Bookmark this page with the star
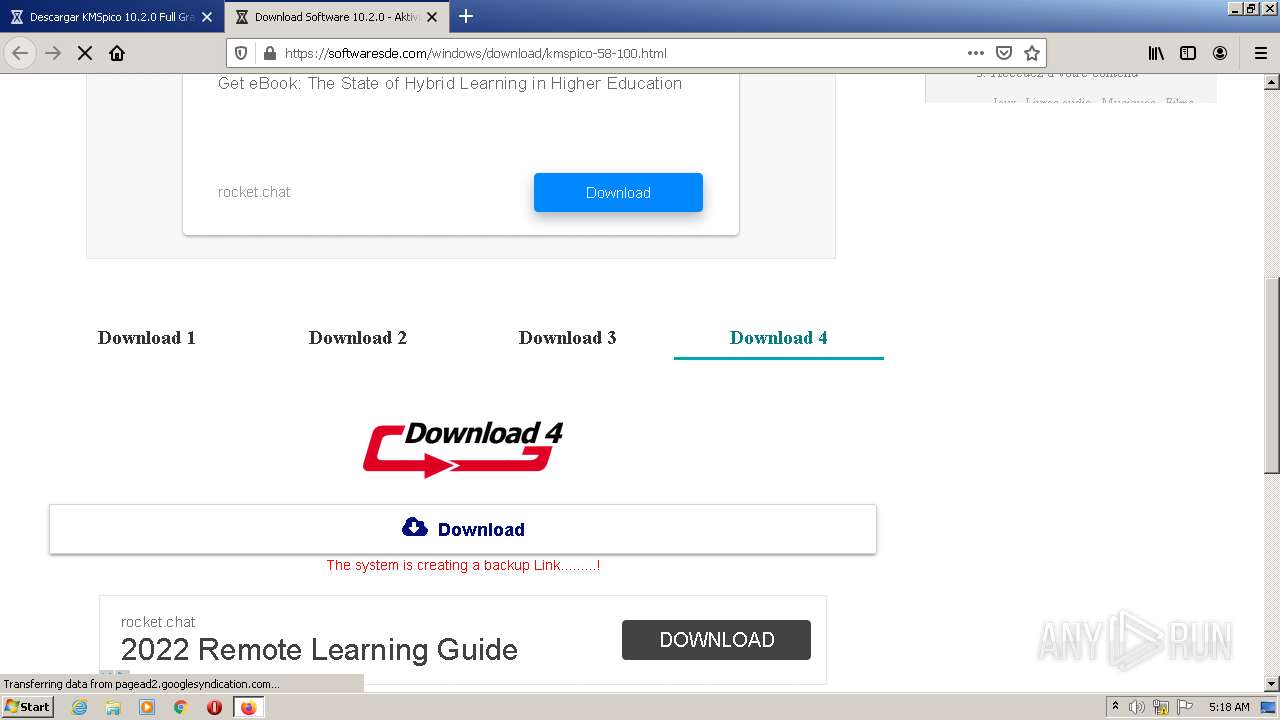The width and height of the screenshot is (1280, 720). (x=1032, y=53)
